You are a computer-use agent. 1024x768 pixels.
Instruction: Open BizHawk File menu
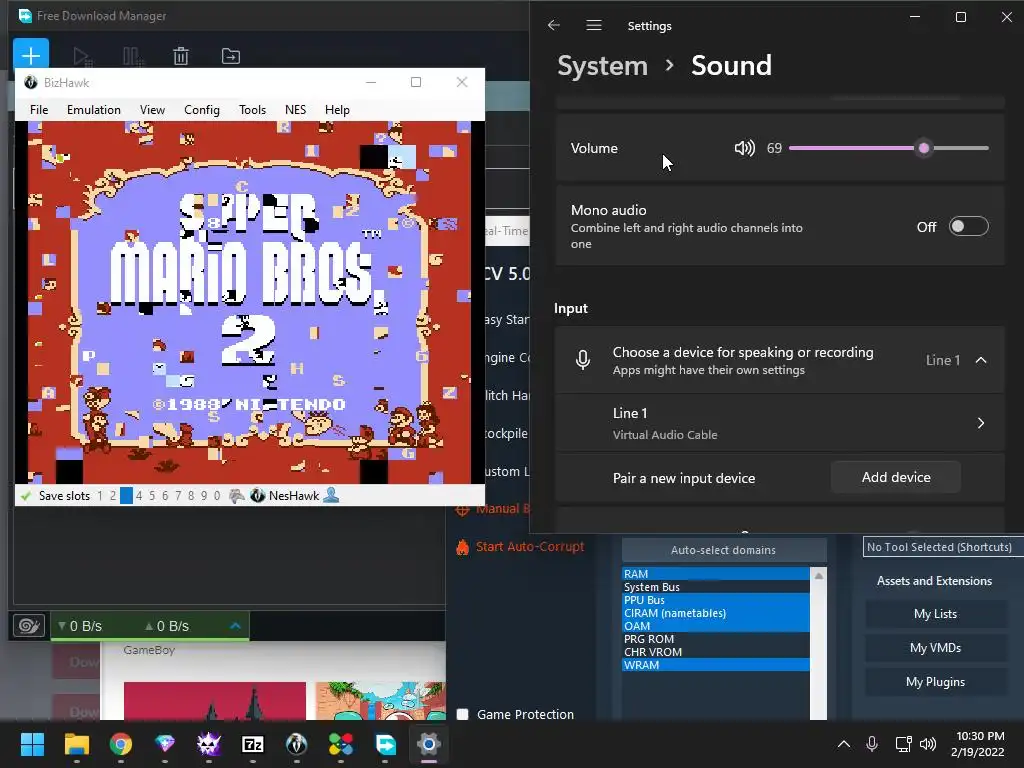(x=39, y=110)
